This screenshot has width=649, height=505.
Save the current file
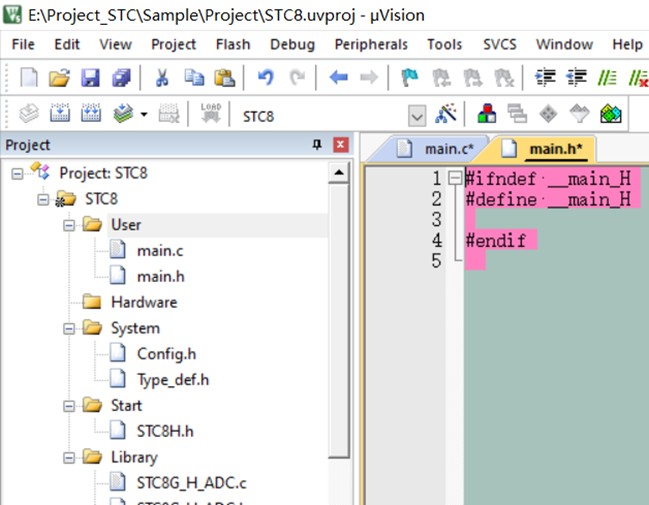90,77
